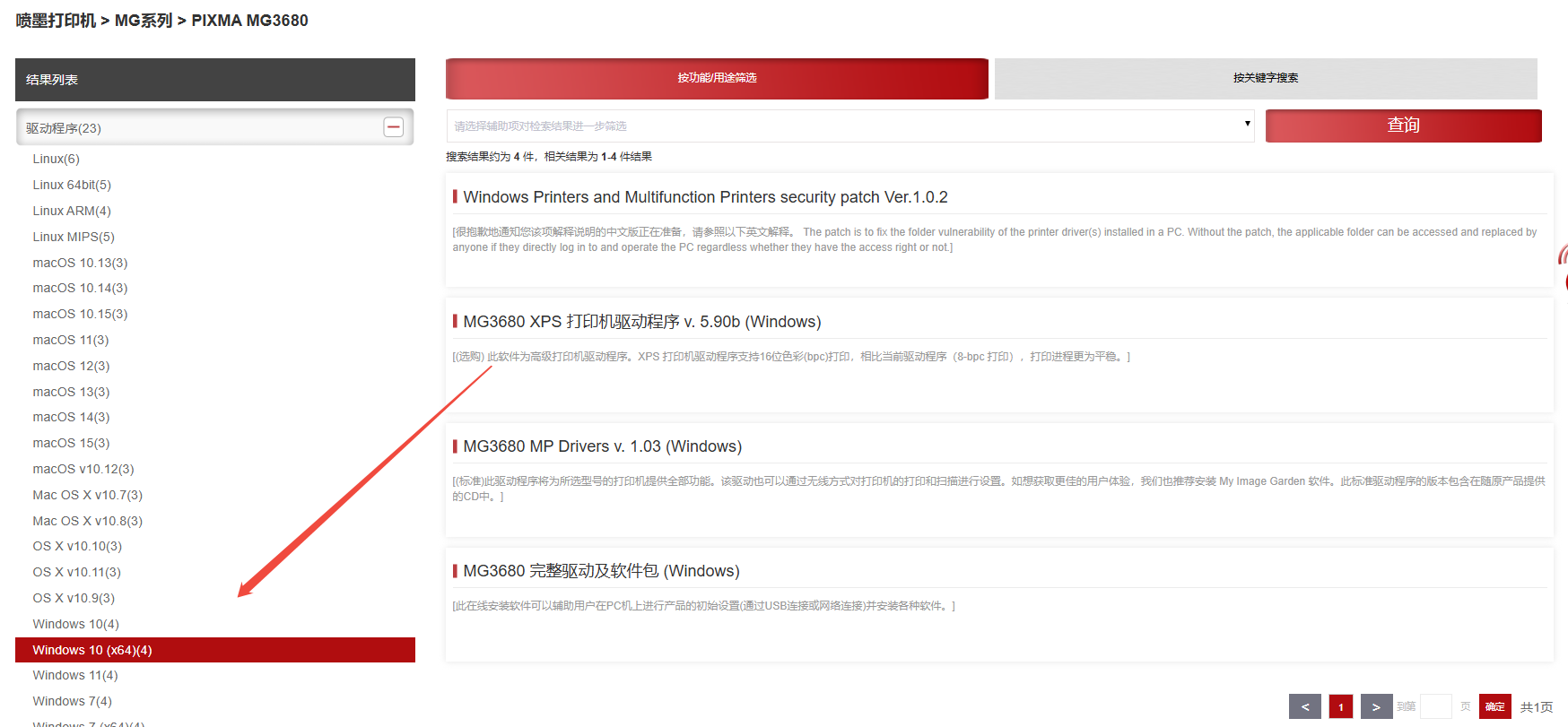The image size is (1568, 727).
Task: Click the 结果列表 panel header
Action: pos(215,80)
